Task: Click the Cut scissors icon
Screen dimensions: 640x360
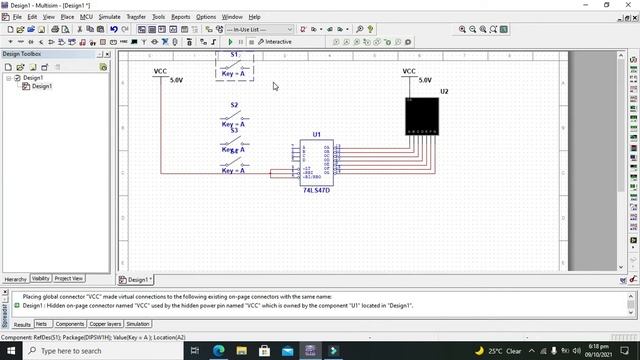Action: (80, 29)
